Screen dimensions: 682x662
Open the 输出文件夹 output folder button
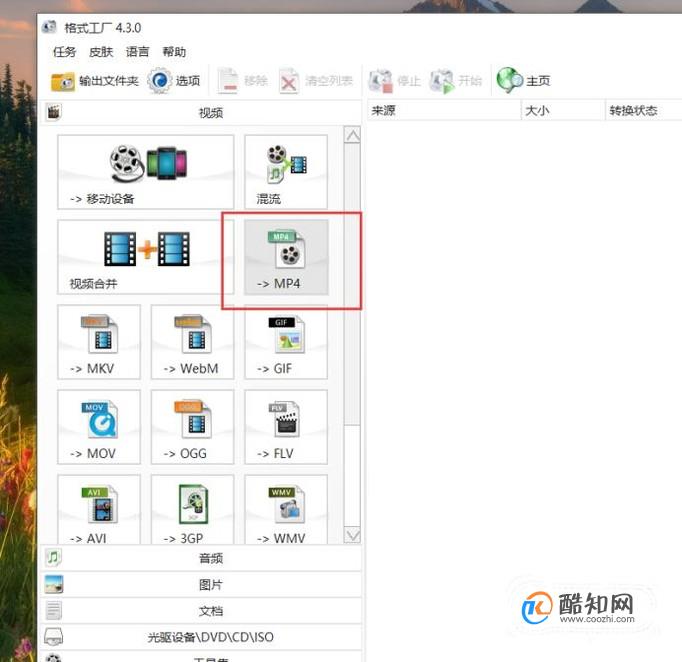(94, 81)
